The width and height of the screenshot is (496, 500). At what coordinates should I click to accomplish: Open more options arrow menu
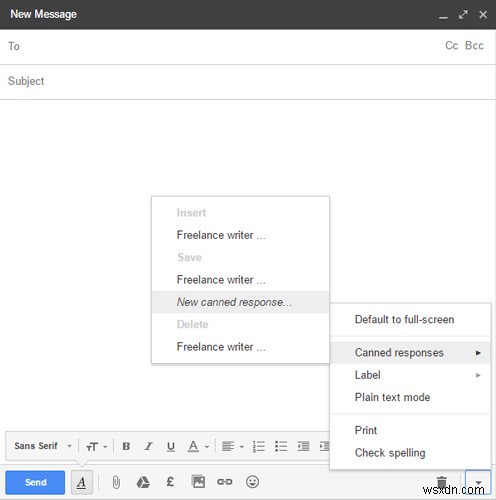click(478, 482)
